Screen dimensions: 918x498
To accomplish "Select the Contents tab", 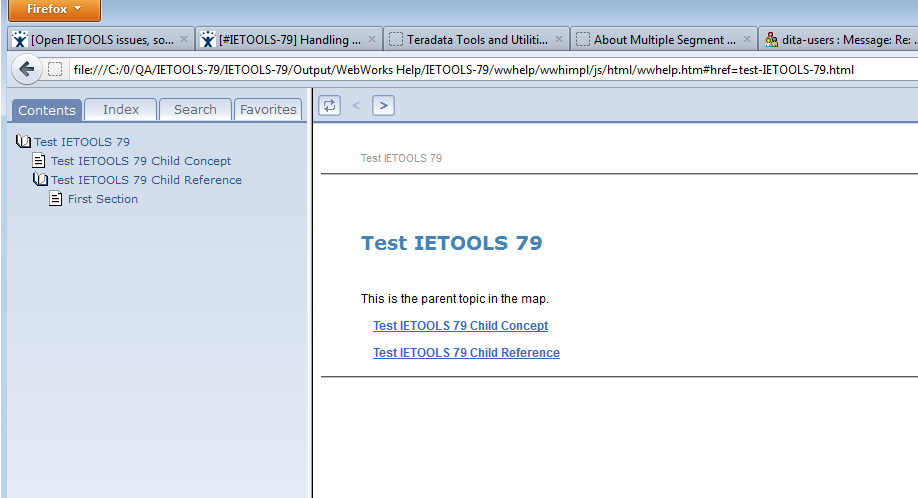I will (47, 110).
